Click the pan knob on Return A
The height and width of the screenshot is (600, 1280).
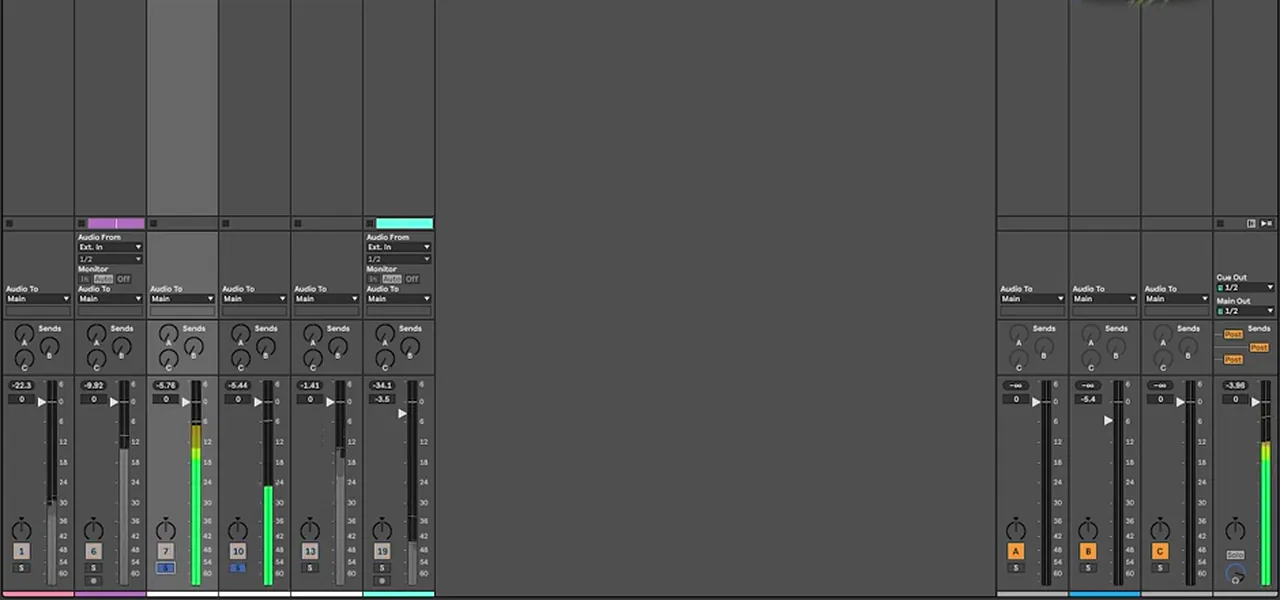(x=1016, y=530)
